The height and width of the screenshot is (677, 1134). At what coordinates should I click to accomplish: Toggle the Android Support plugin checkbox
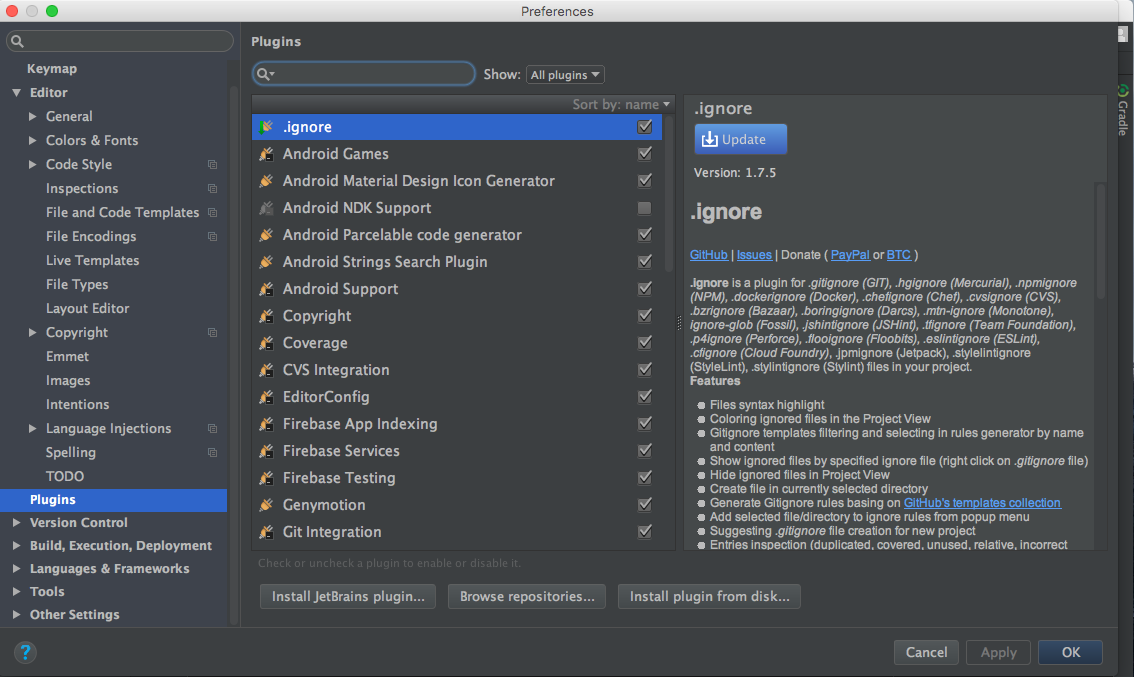644,289
